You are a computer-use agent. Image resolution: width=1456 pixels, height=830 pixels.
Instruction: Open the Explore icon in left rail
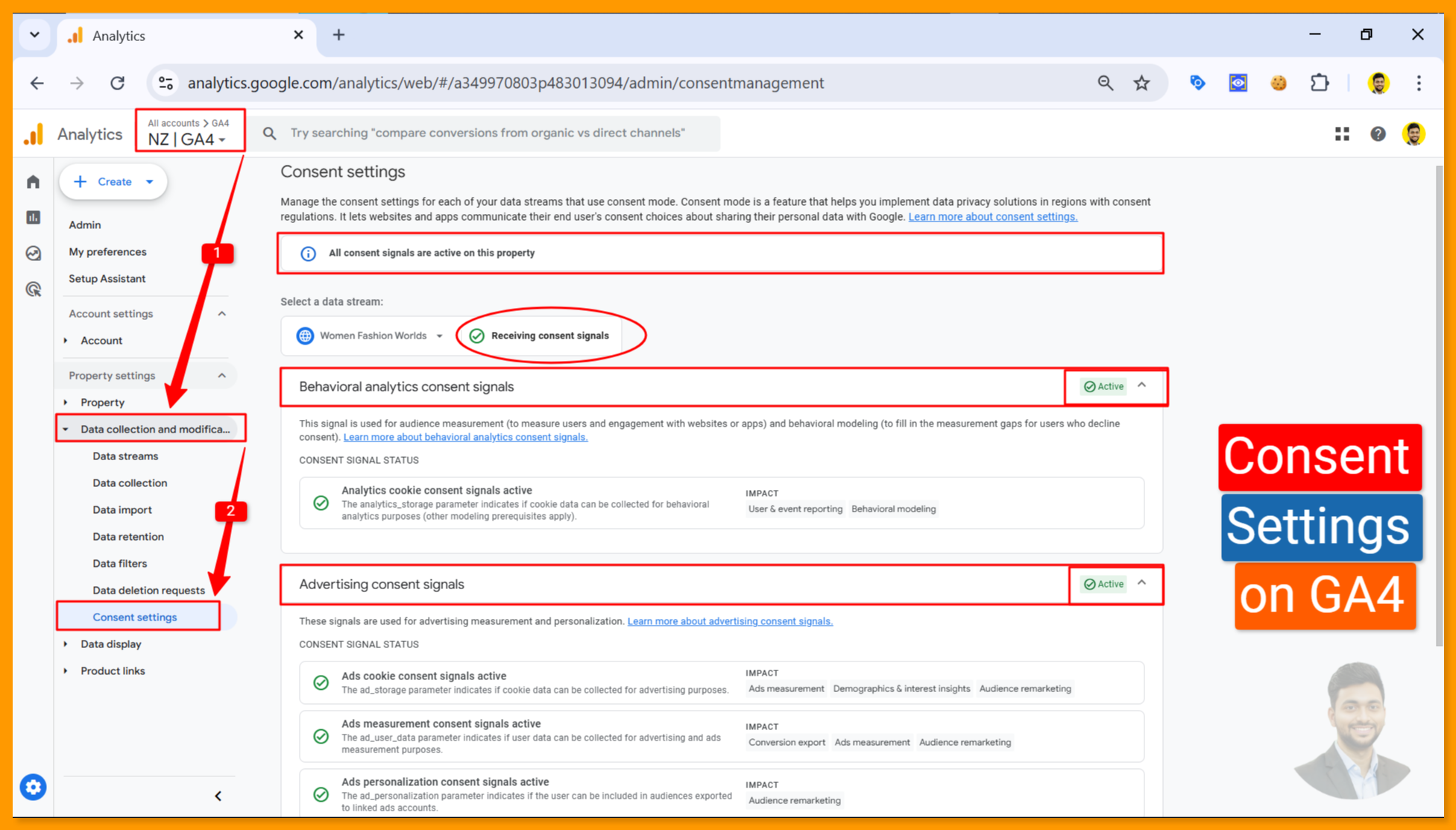coord(33,254)
